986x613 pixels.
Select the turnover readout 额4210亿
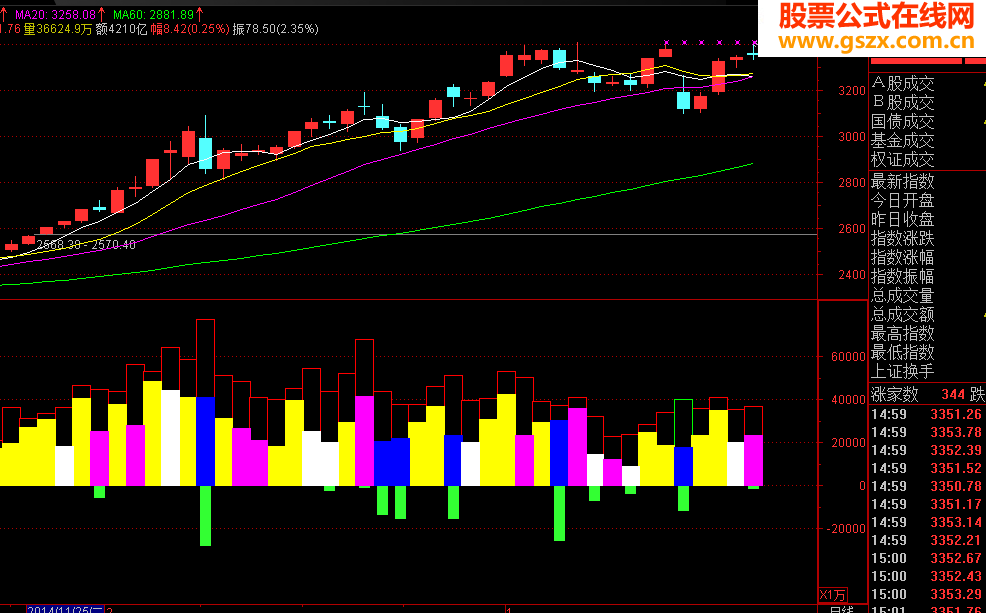(x=121, y=29)
